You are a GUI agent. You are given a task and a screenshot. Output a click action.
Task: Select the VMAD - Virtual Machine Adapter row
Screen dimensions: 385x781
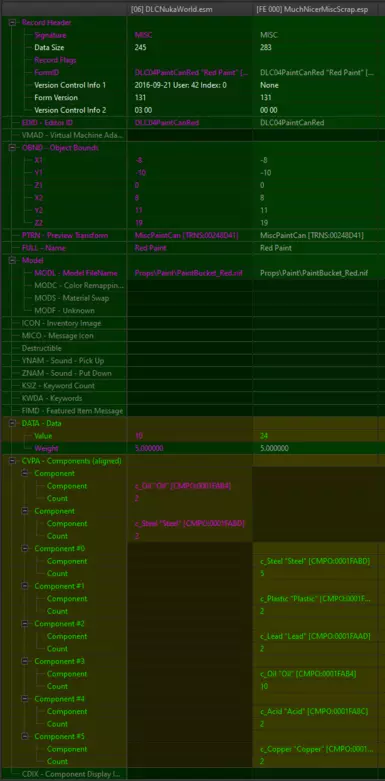[x=192, y=135]
